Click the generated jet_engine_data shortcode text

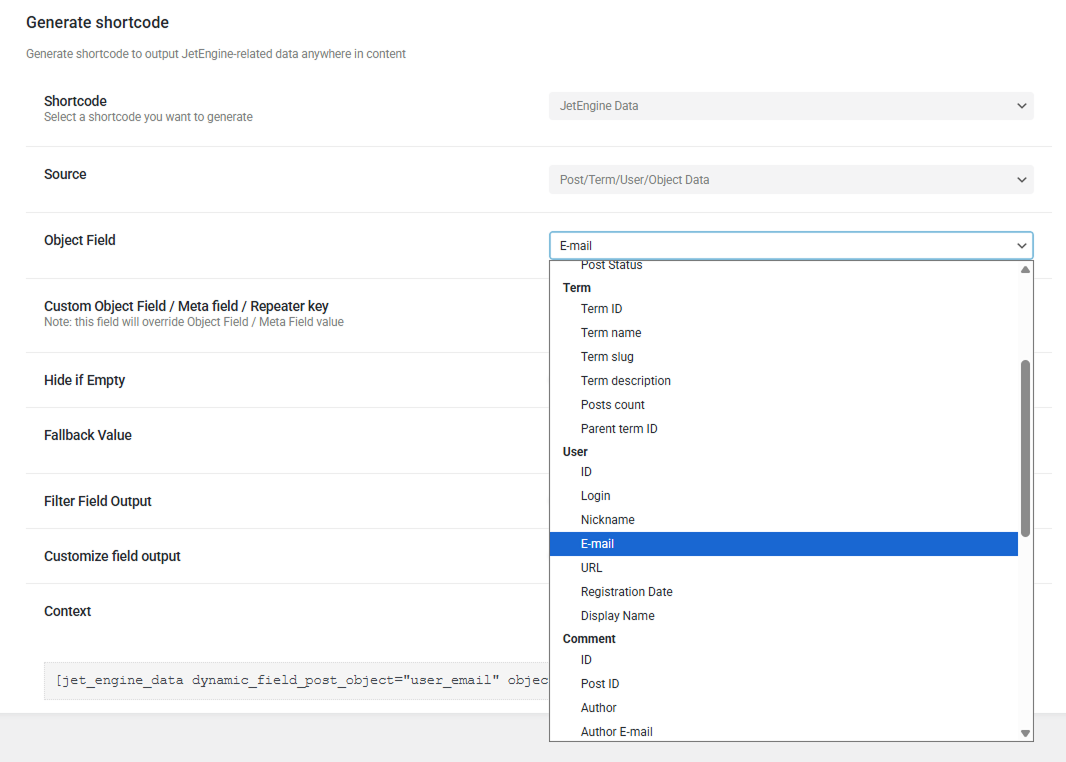click(x=302, y=680)
